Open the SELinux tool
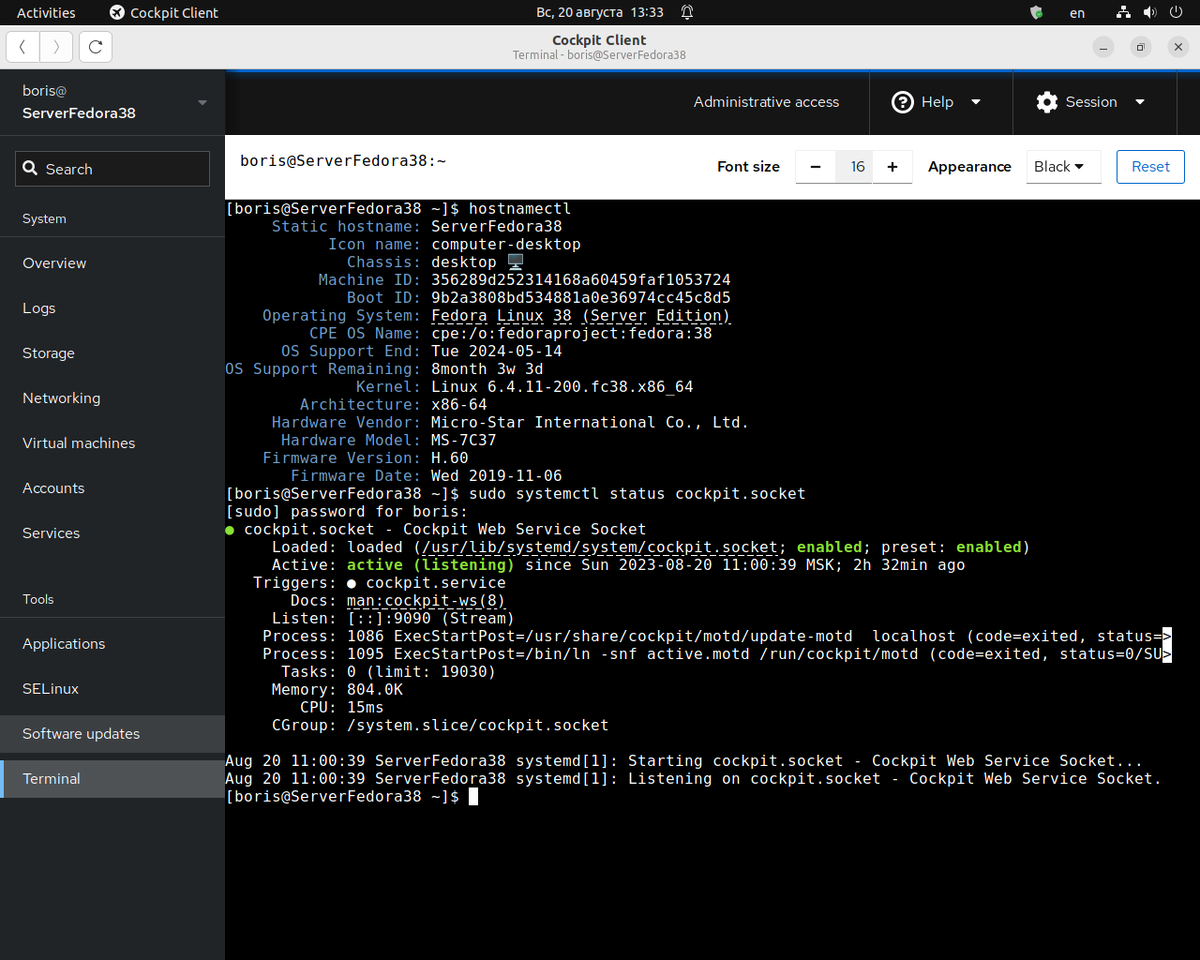1200x960 pixels. coord(50,688)
